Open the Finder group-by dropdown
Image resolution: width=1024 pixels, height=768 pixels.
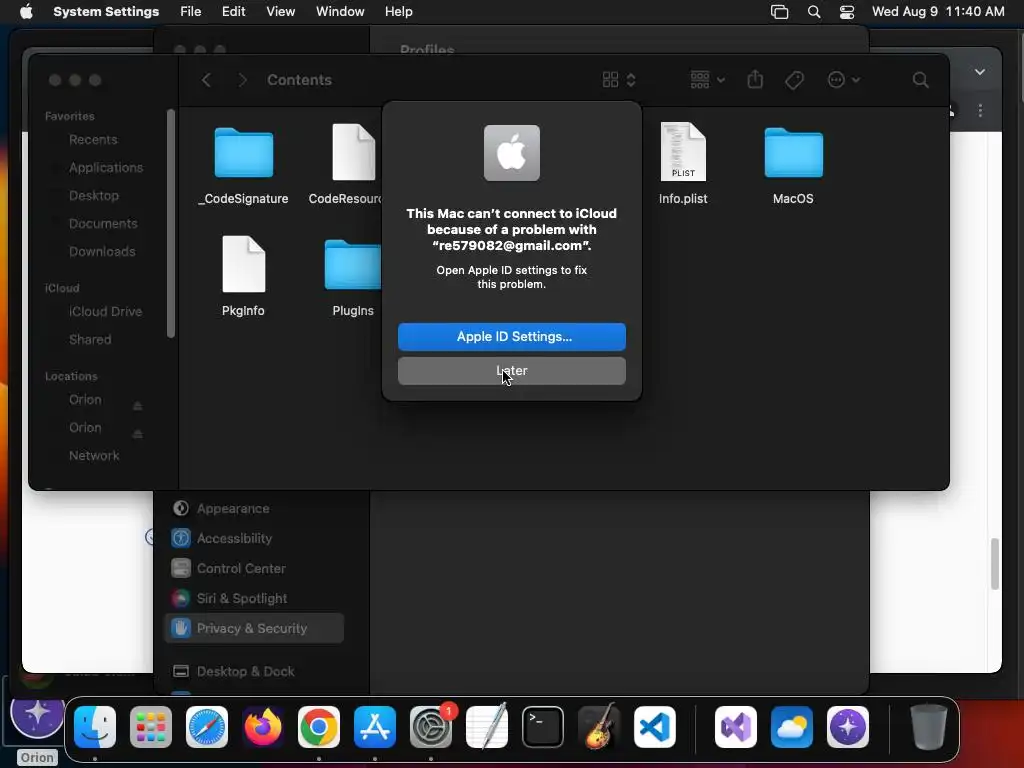[x=707, y=80]
